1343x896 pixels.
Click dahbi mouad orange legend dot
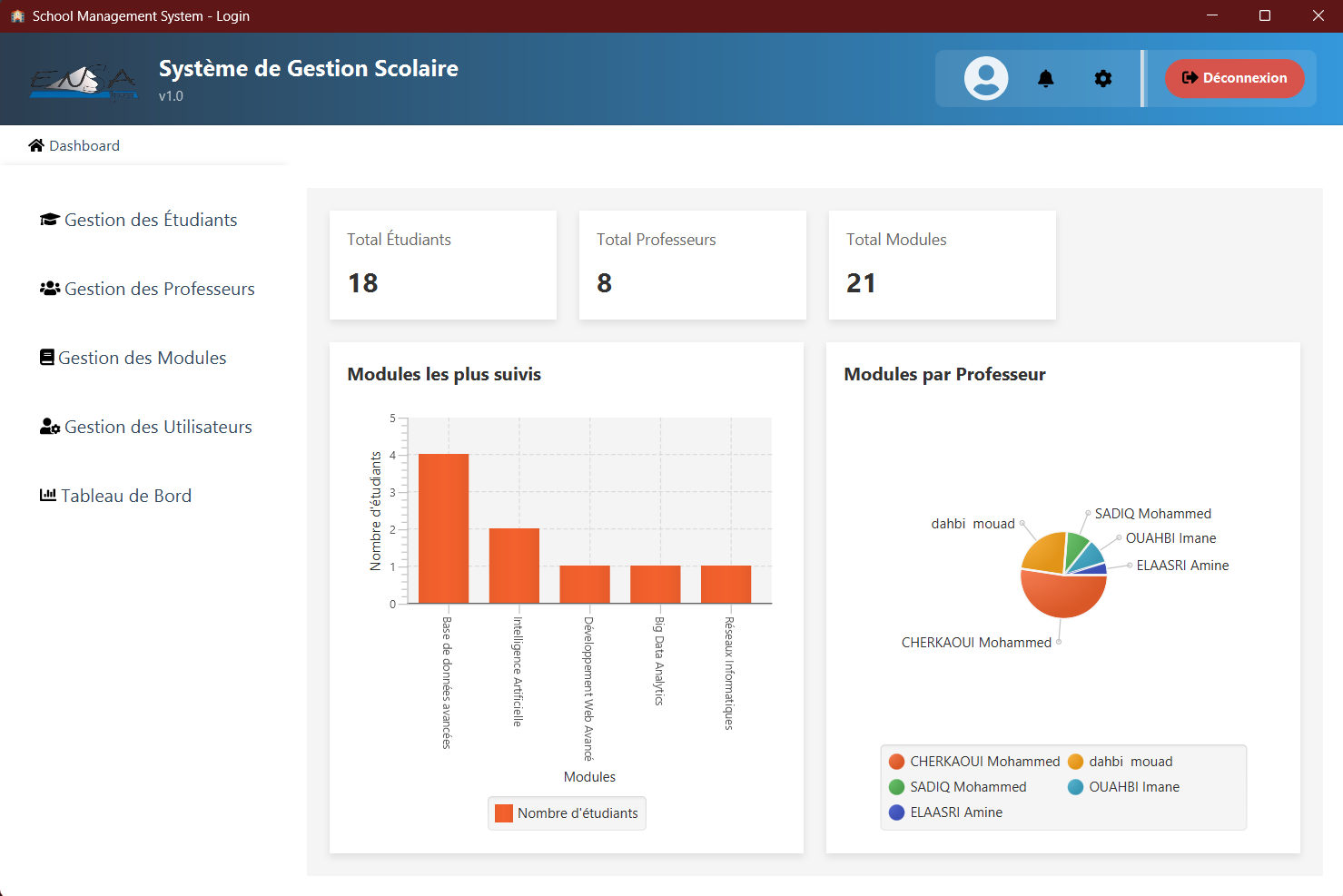point(1076,762)
